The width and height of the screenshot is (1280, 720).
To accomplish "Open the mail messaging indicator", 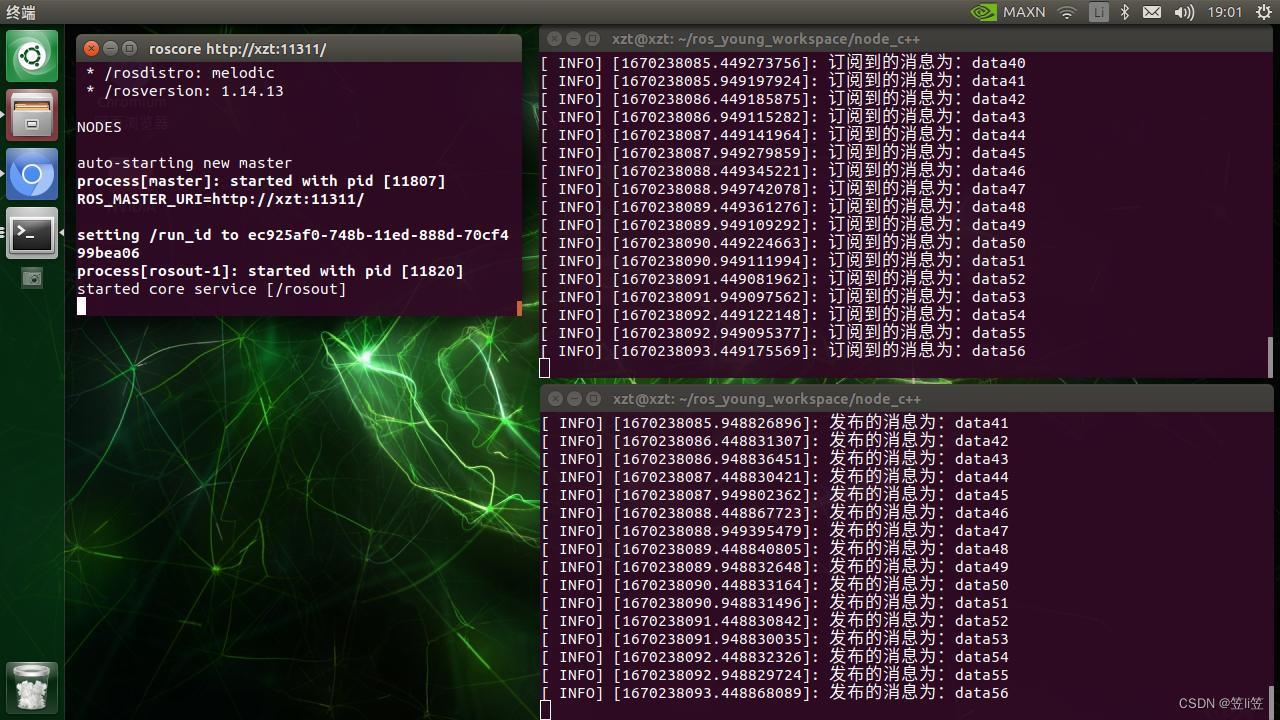I will [x=1152, y=12].
